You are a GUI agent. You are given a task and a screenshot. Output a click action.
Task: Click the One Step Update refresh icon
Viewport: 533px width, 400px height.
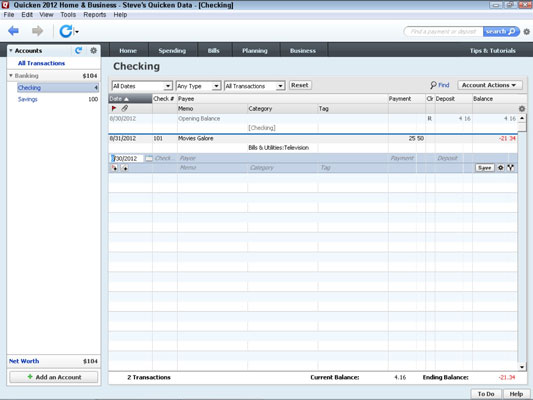pyautogui.click(x=66, y=31)
